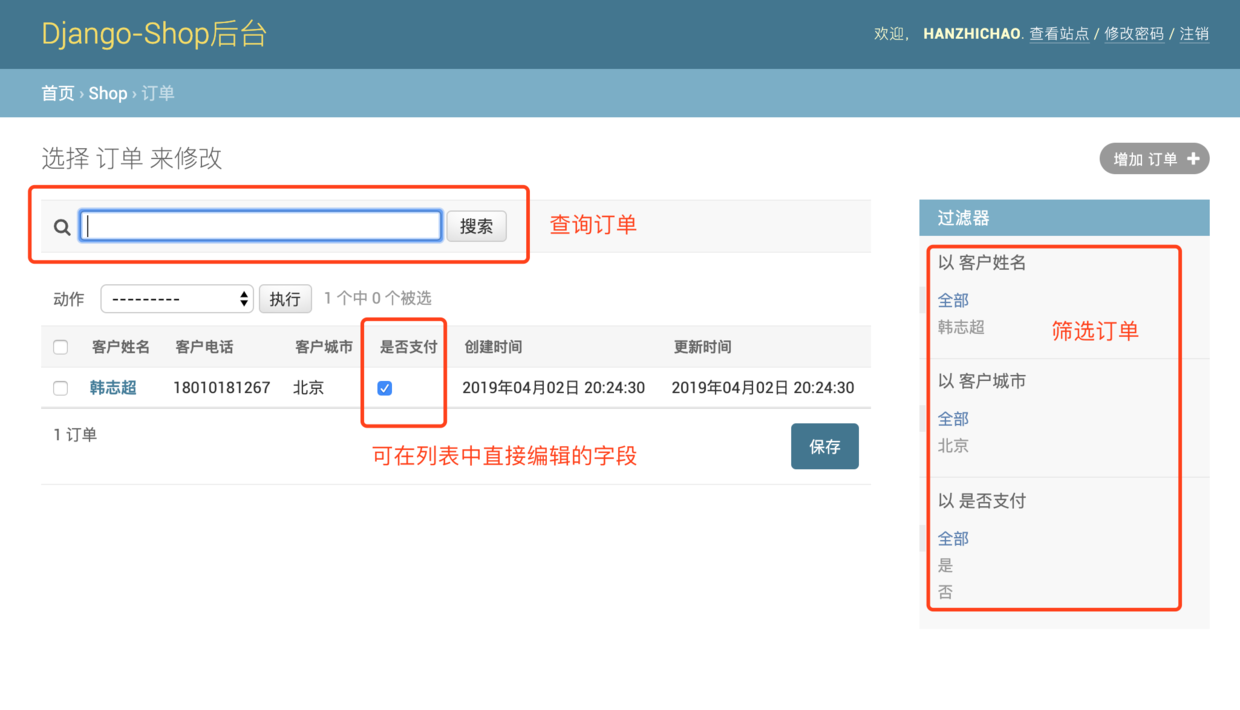Filter by customer name 韩志超

pos(961,327)
